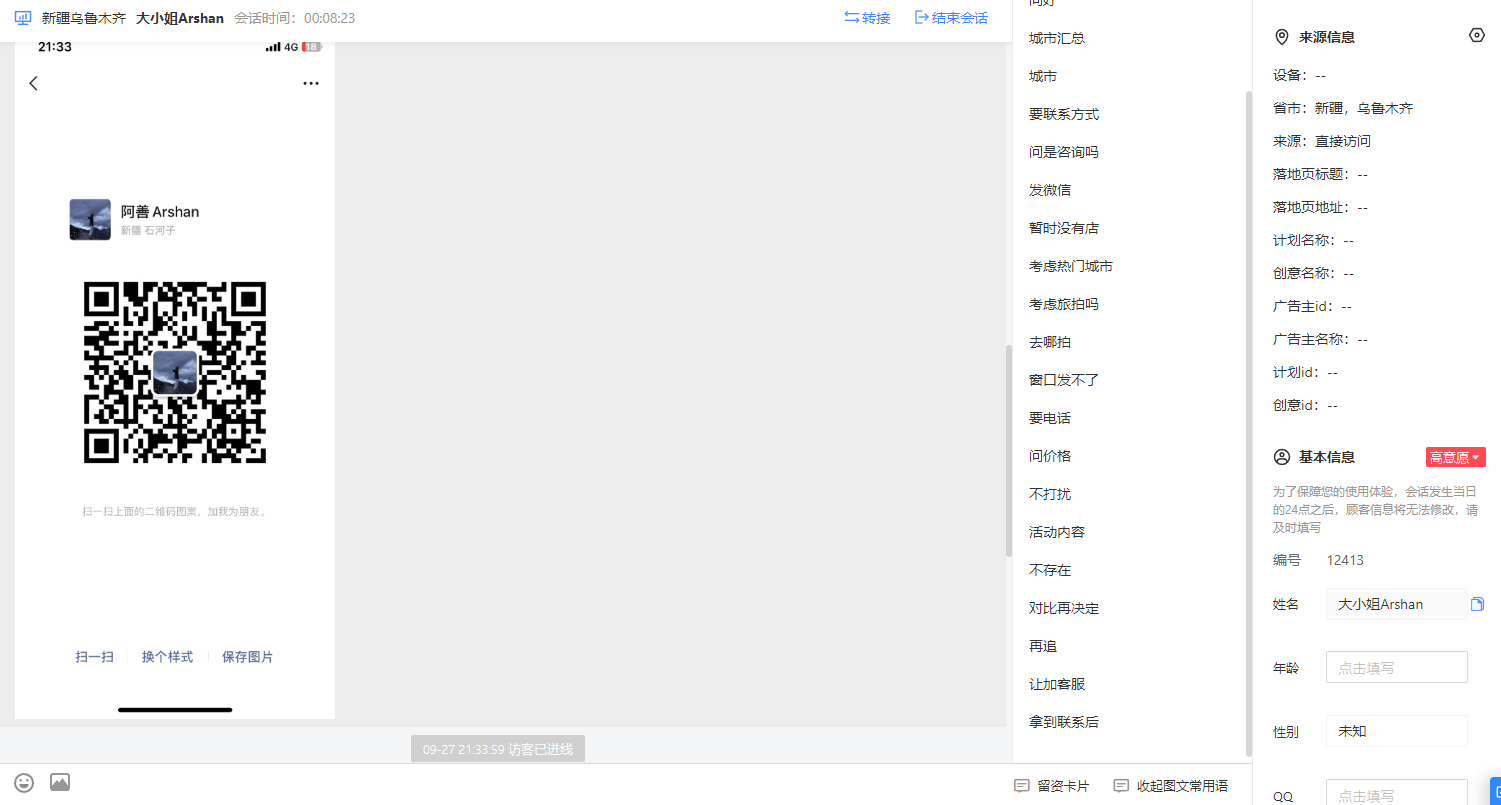Choose the phrase 考虑旅拍吗
The height and width of the screenshot is (805, 1501).
pos(1064,304)
